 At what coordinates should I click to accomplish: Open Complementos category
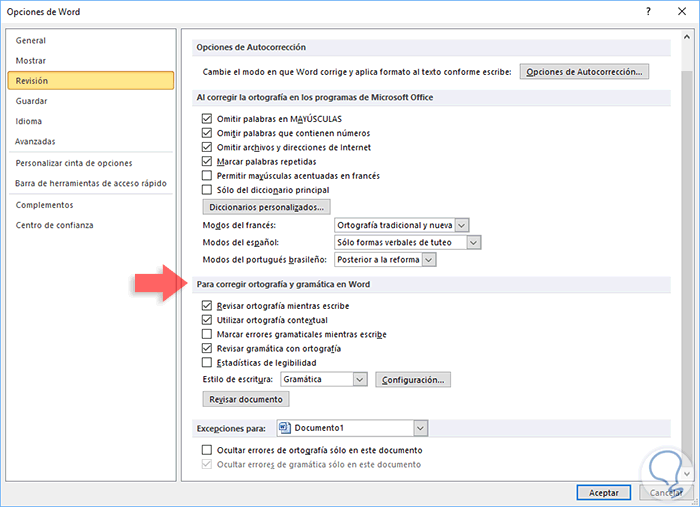[x=91, y=205]
